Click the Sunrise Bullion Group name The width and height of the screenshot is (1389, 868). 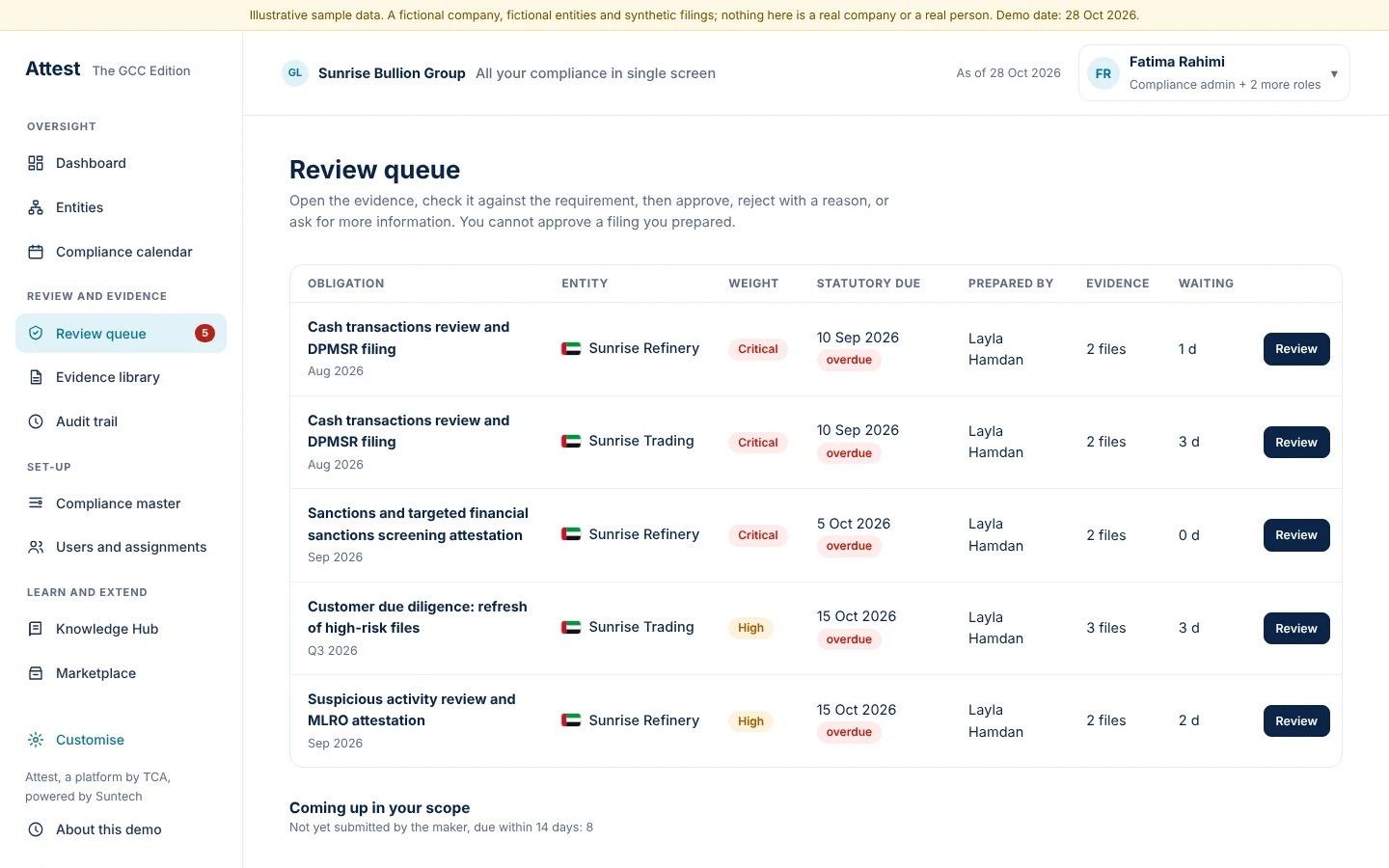point(392,73)
